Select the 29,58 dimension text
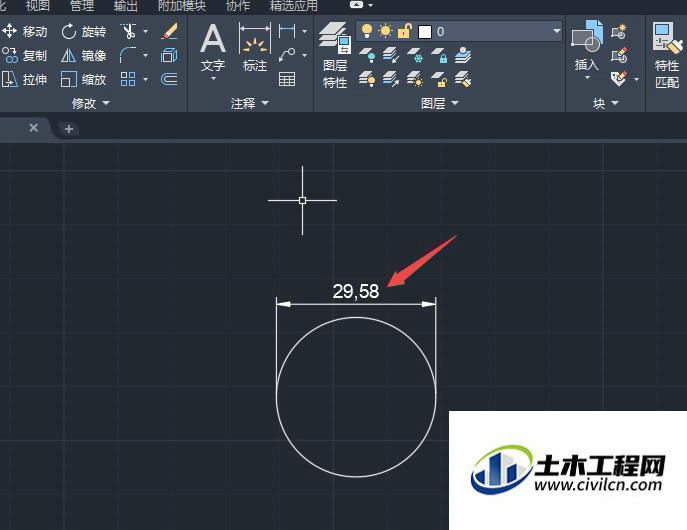Screen dimensions: 687x530 356,291
